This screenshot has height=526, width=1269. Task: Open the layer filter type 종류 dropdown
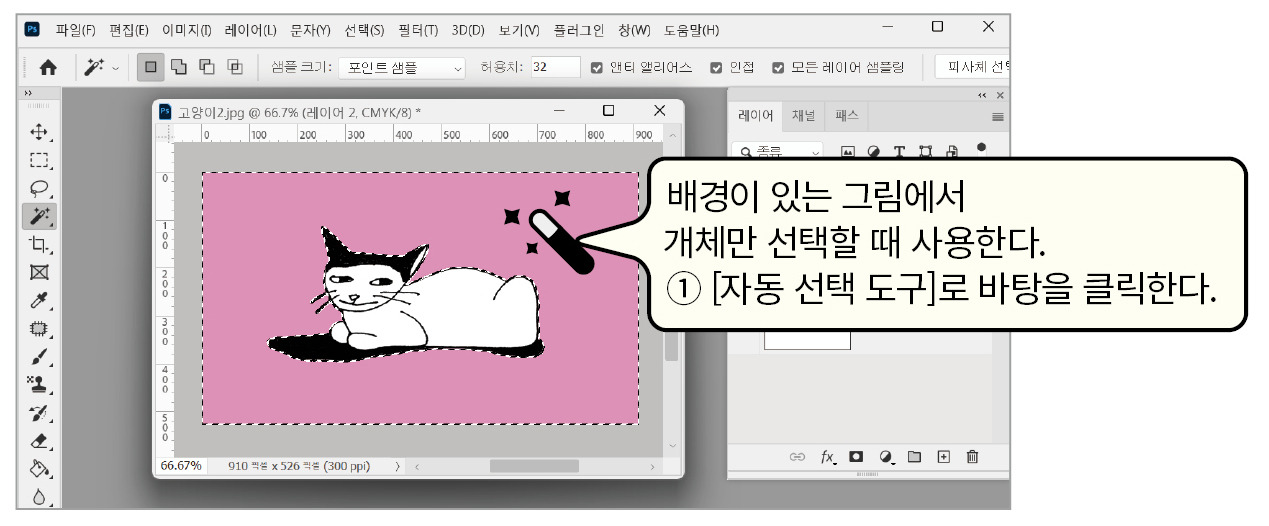[778, 152]
